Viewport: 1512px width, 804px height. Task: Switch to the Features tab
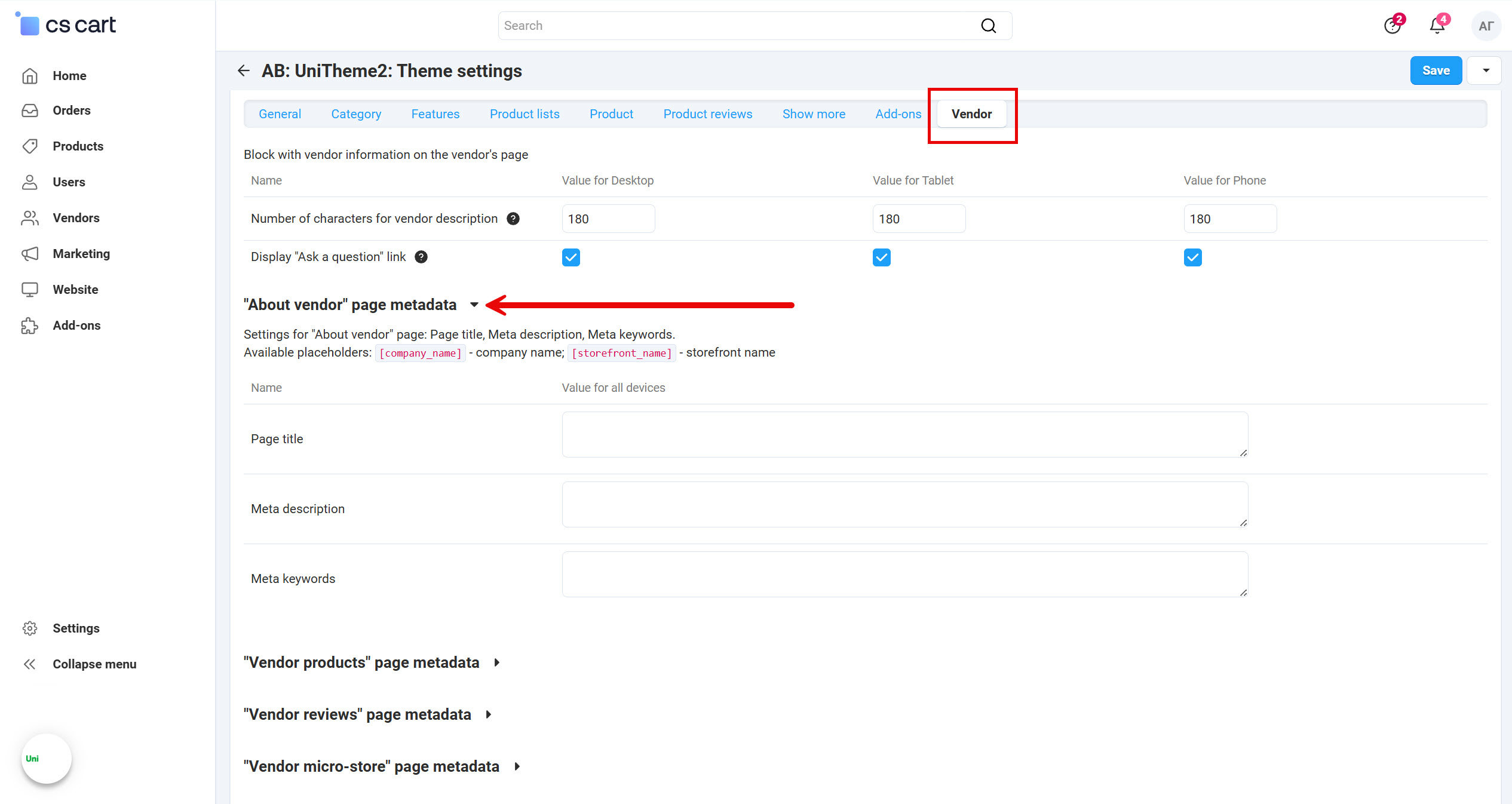435,114
